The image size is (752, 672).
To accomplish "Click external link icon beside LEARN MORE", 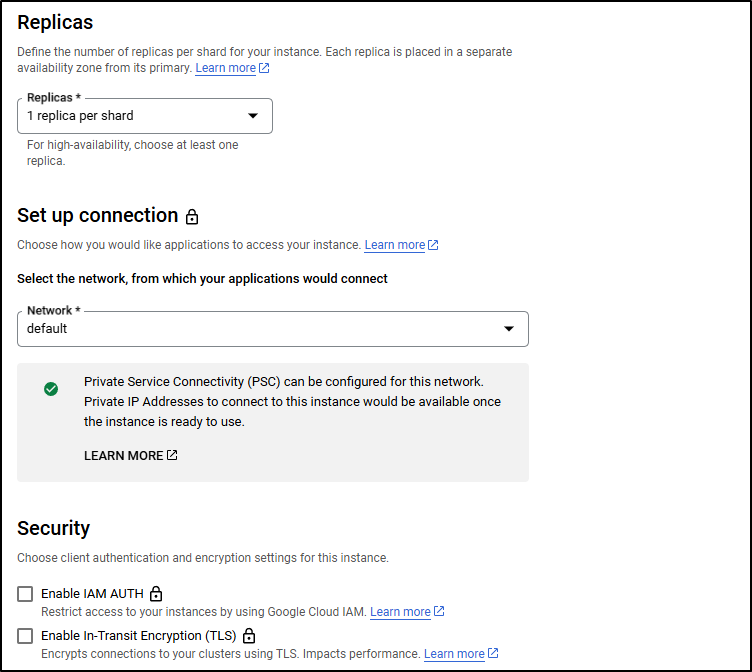I will 172,455.
